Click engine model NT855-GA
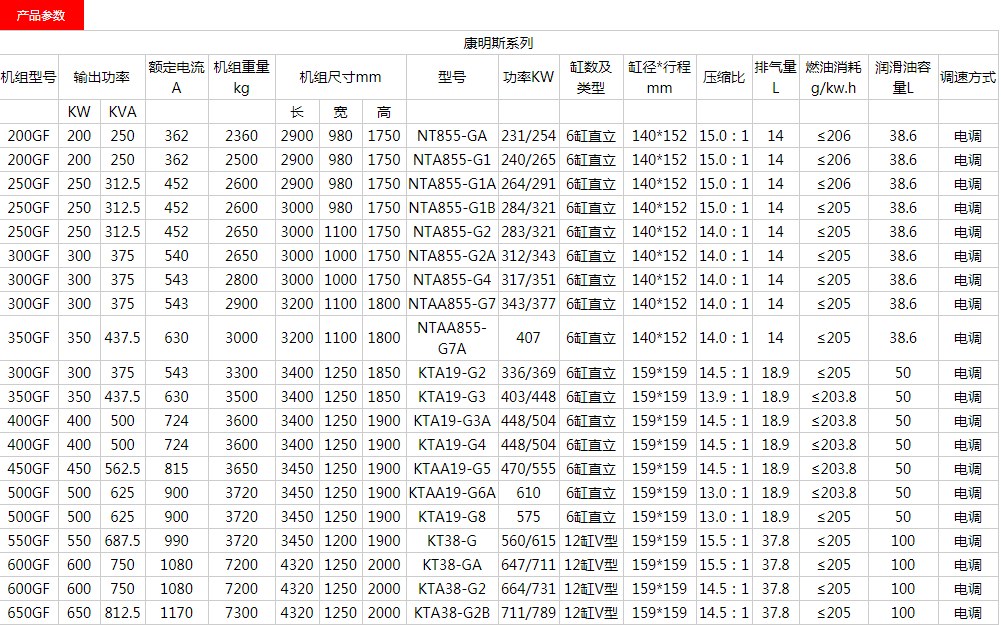1001x625 pixels. pos(452,136)
